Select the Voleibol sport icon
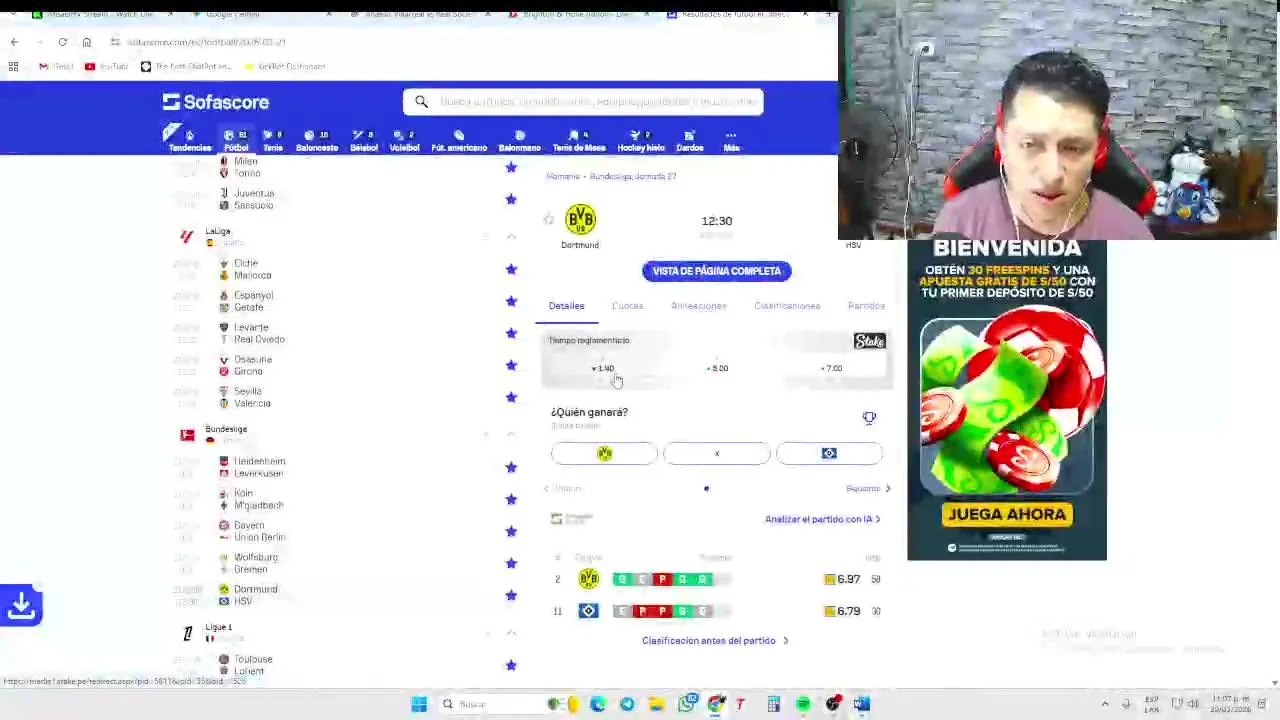This screenshot has width=1280, height=720. 404,140
